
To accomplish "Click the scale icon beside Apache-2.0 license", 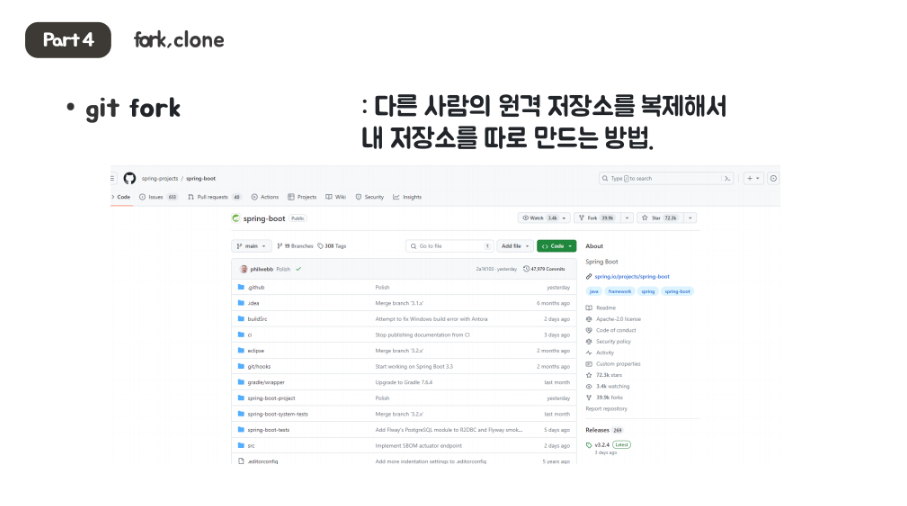I will pos(589,319).
